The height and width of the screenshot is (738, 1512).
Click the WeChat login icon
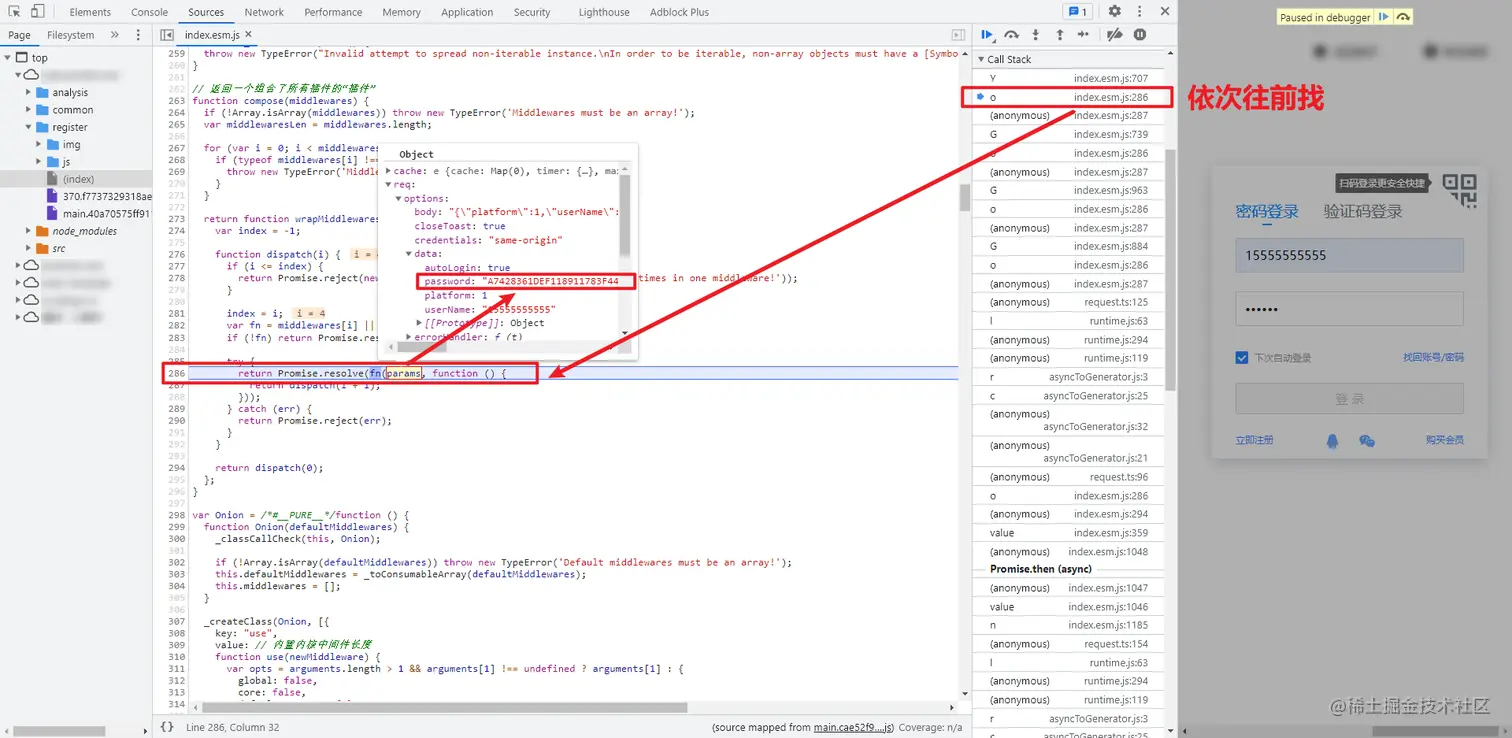[1367, 440]
